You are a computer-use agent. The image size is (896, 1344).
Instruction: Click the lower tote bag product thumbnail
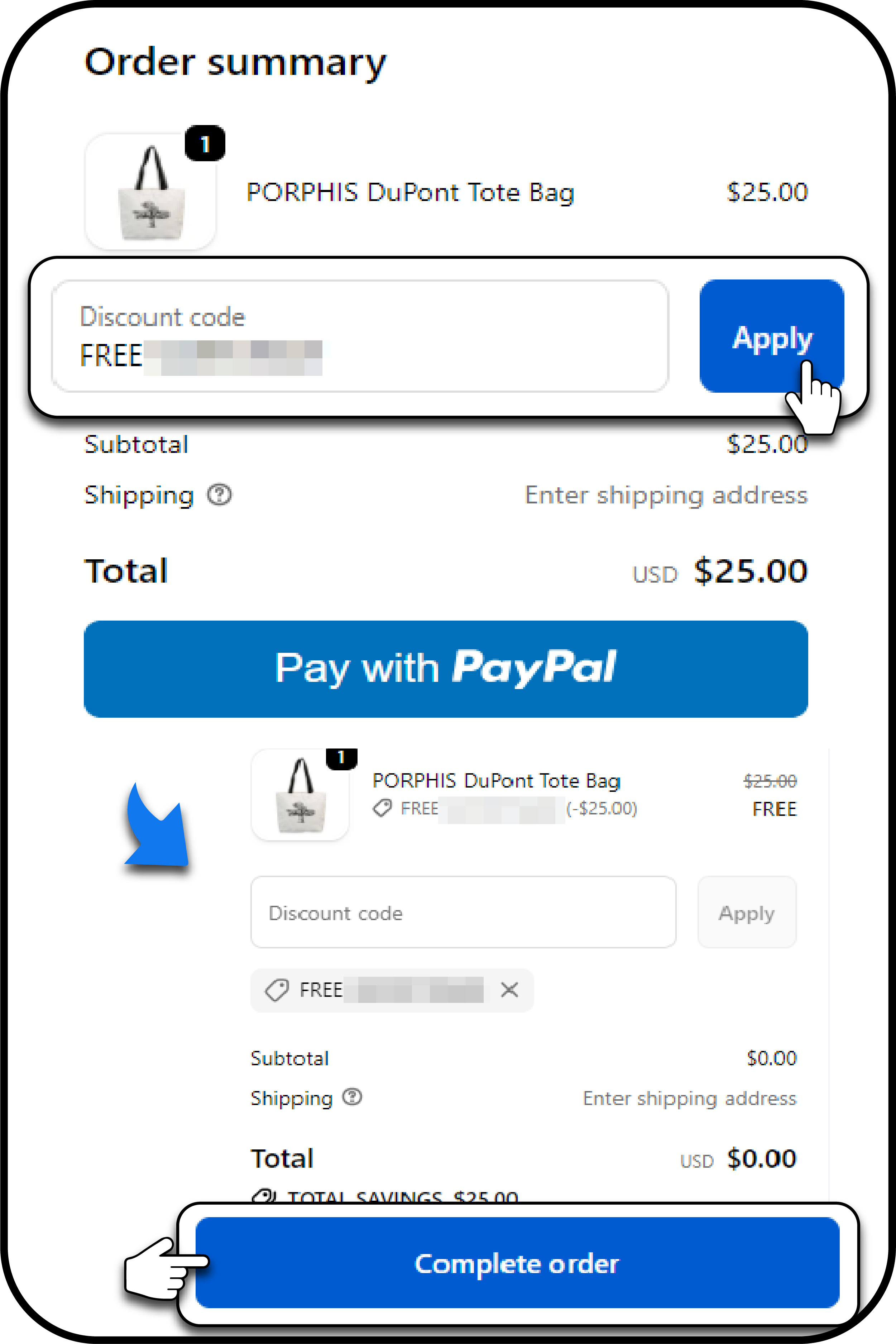click(300, 795)
